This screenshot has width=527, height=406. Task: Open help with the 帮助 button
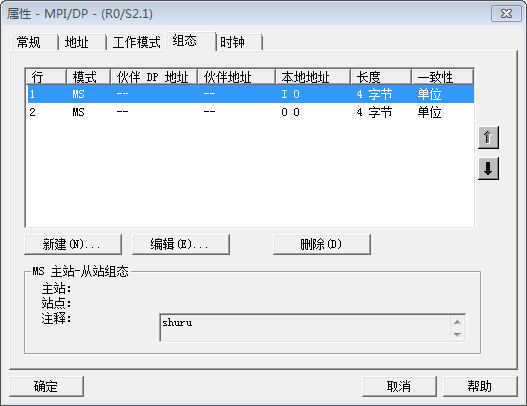pos(480,386)
